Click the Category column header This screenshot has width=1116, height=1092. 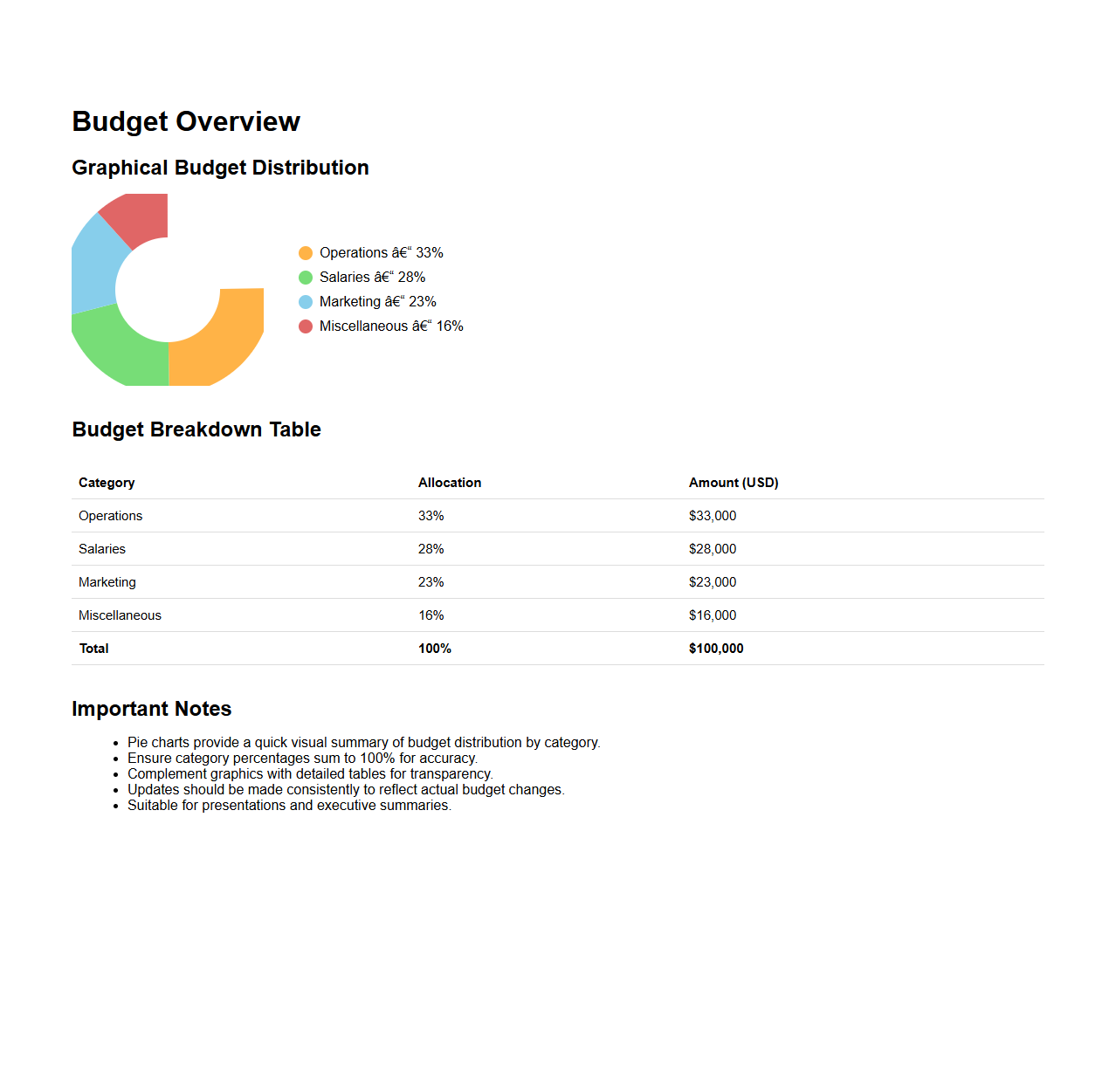click(x=107, y=483)
